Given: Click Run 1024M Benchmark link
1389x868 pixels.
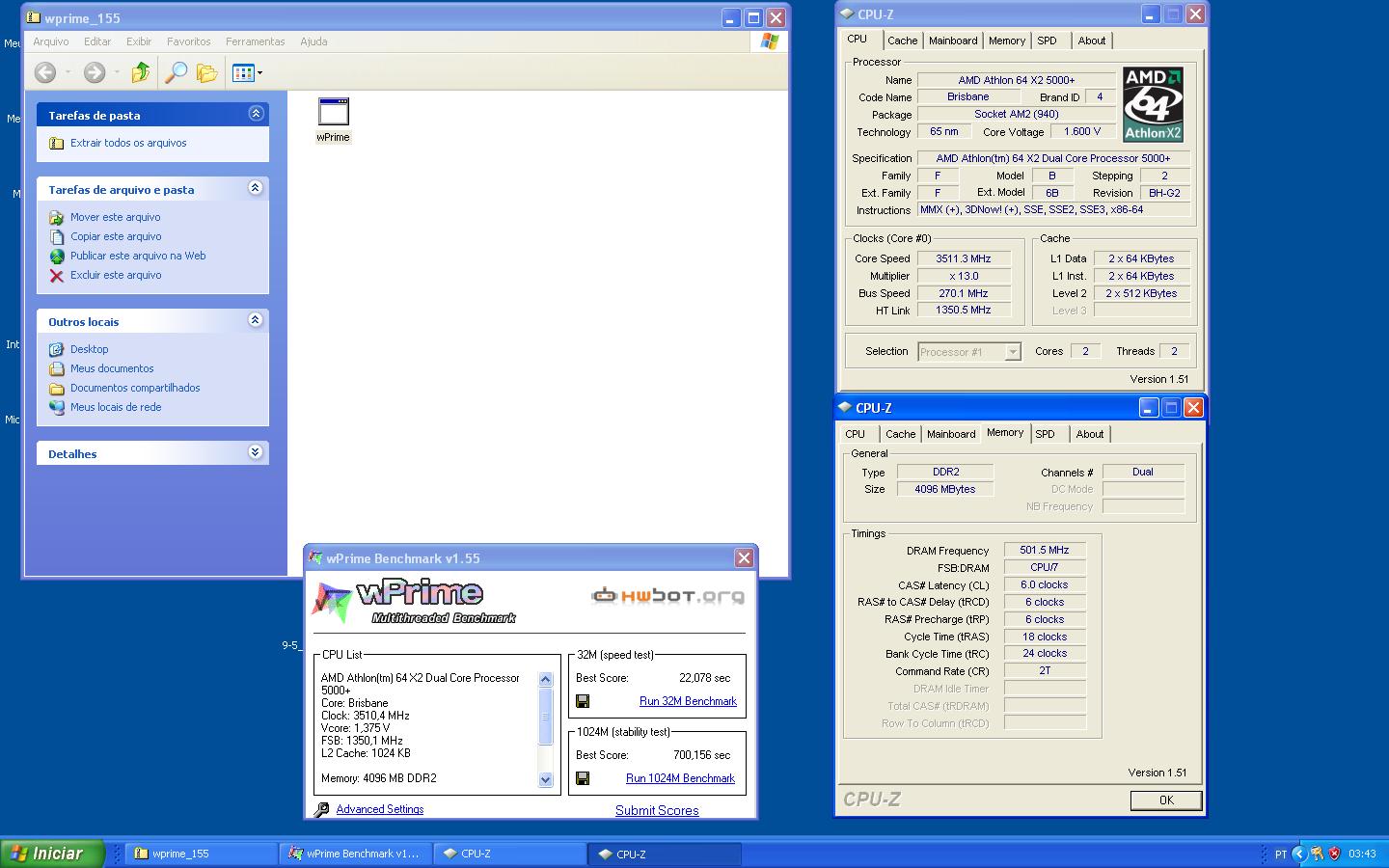Looking at the screenshot, I should [x=680, y=778].
